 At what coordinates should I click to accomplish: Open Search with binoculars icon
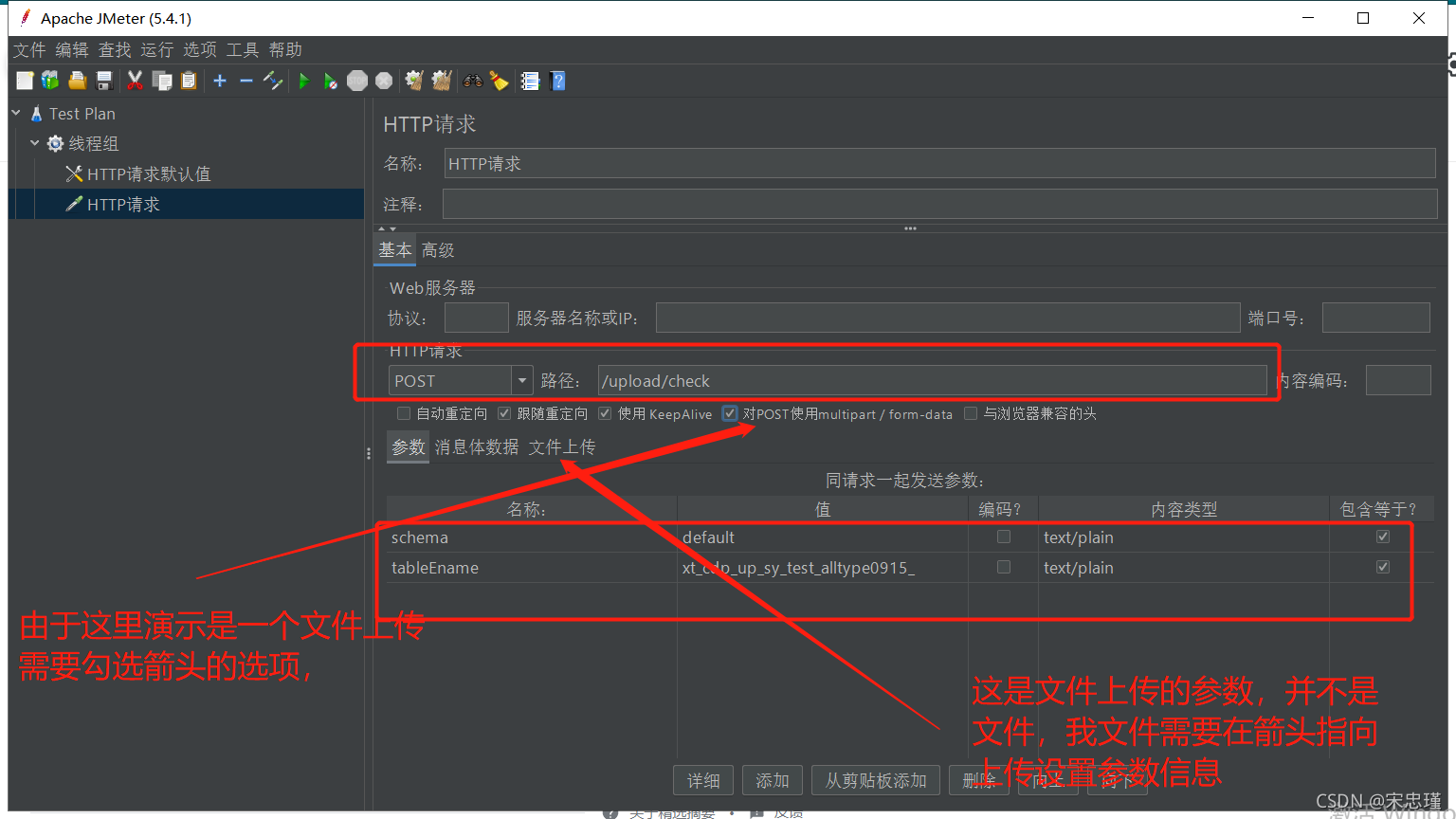[x=472, y=81]
